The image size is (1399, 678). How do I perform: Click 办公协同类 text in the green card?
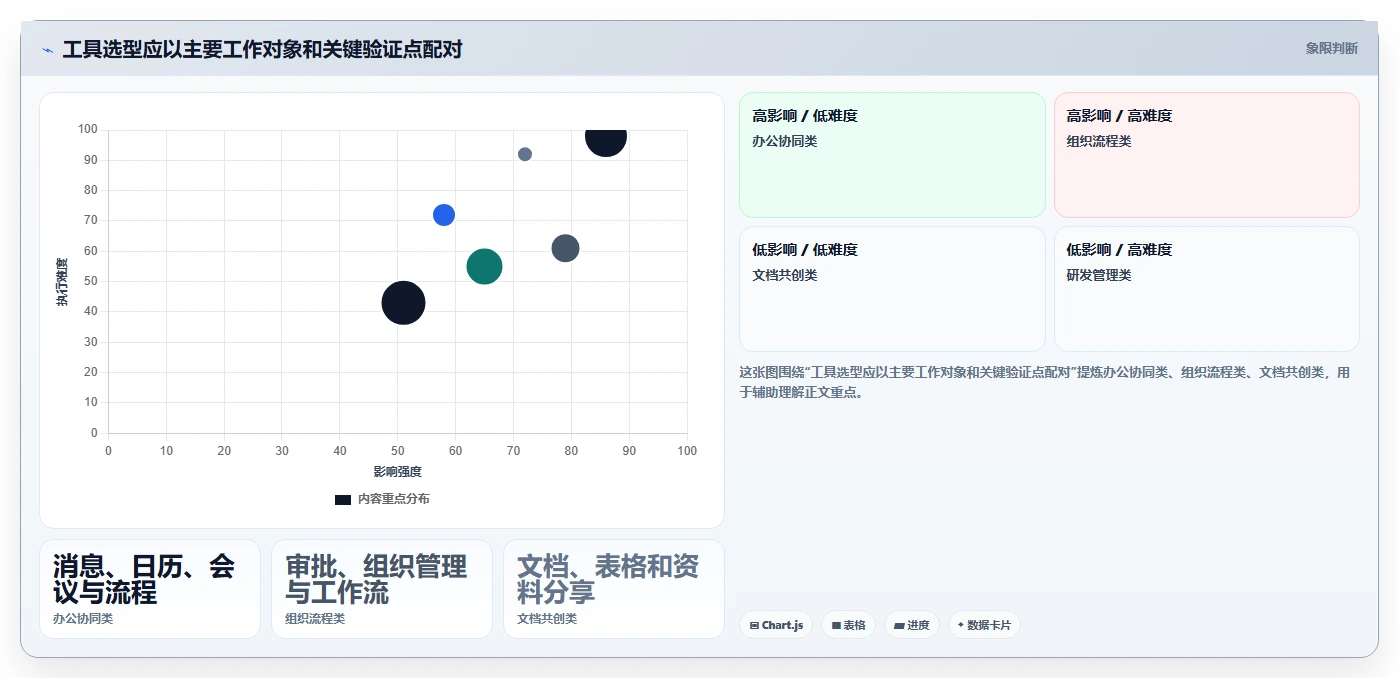785,141
